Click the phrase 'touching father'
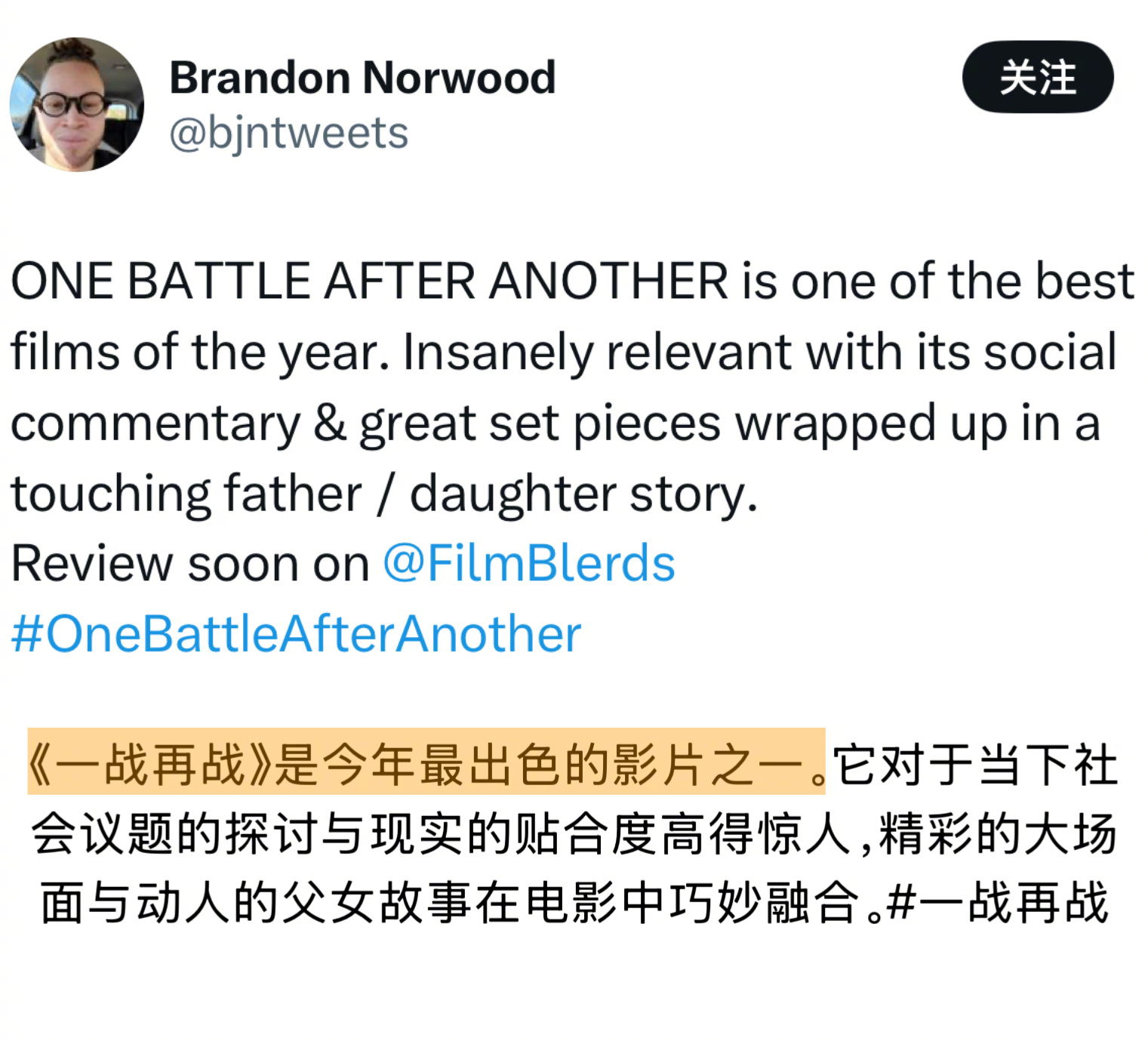1148x1041 pixels. 186,494
